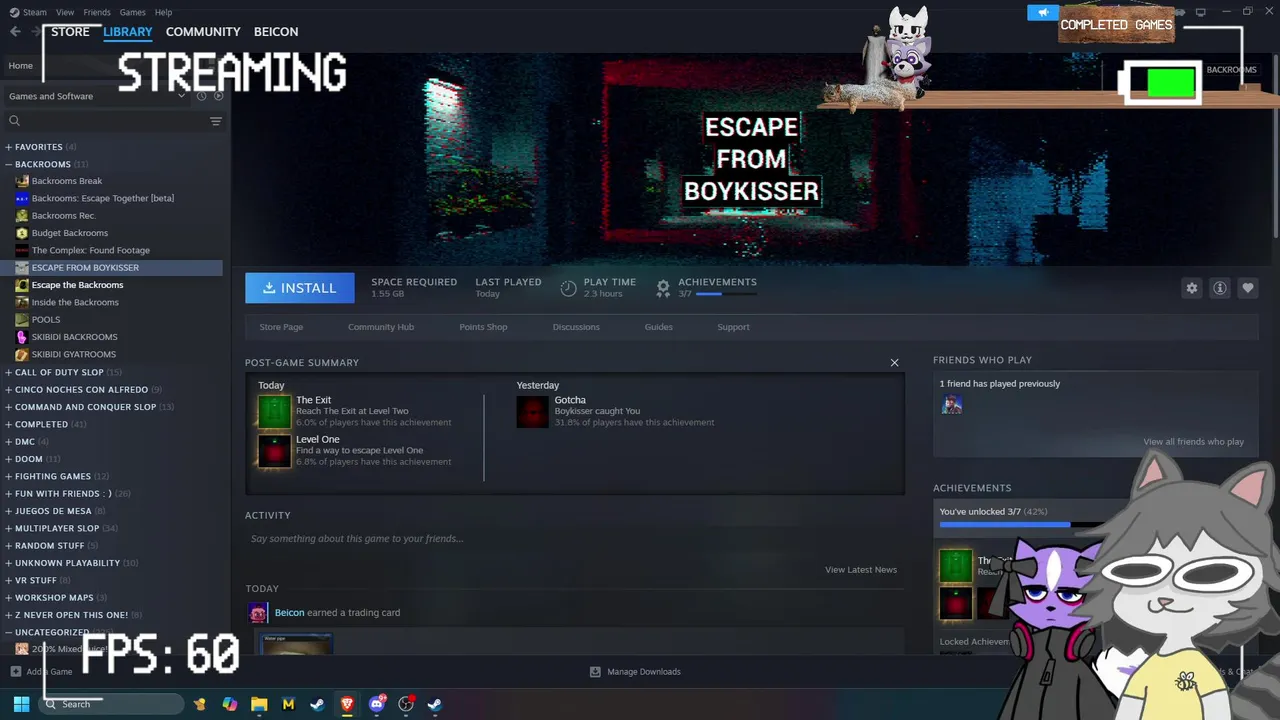Click the library Home button
The width and height of the screenshot is (1280, 720).
[20, 66]
